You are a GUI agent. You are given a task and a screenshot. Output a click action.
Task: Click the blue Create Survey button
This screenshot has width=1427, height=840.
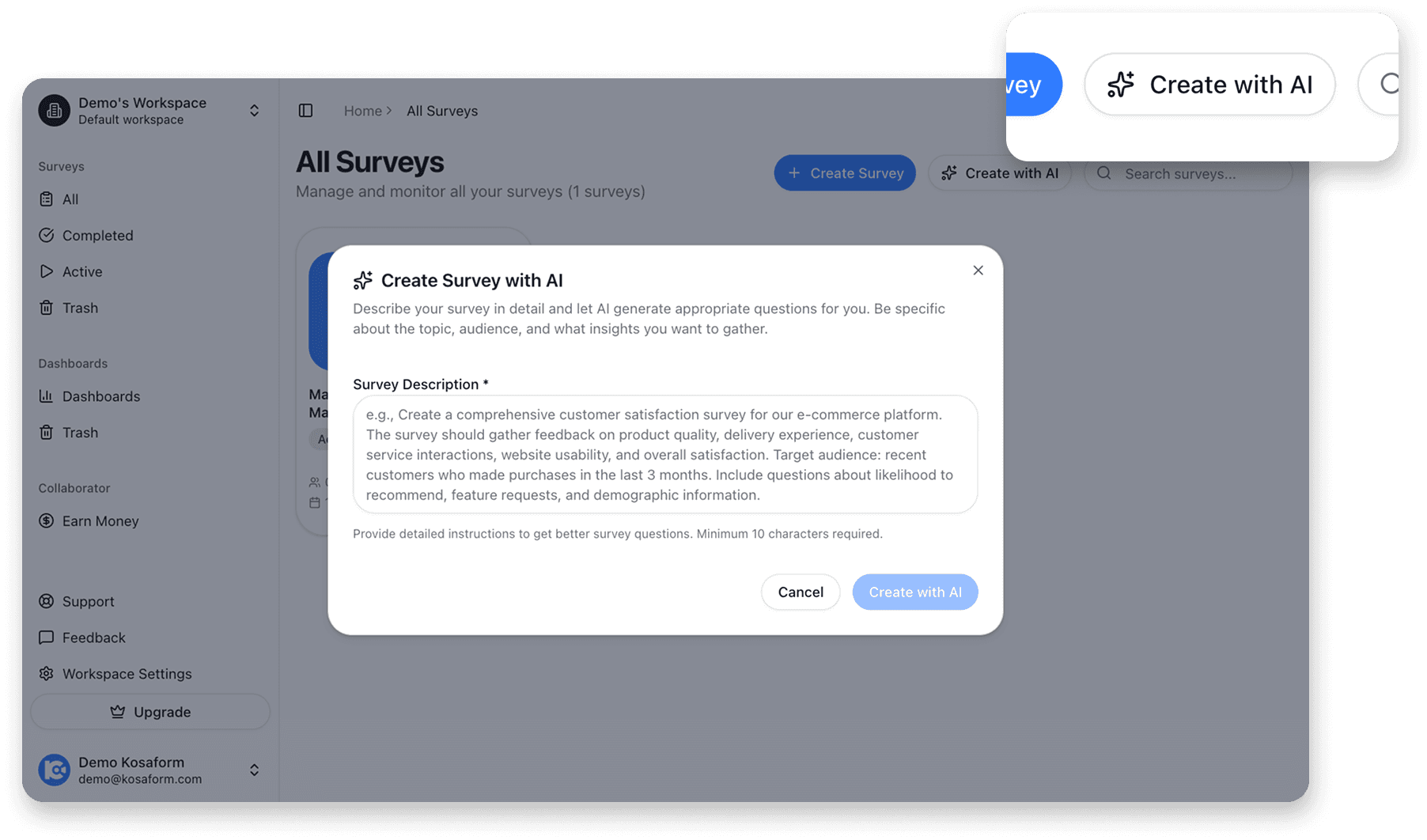pos(844,172)
